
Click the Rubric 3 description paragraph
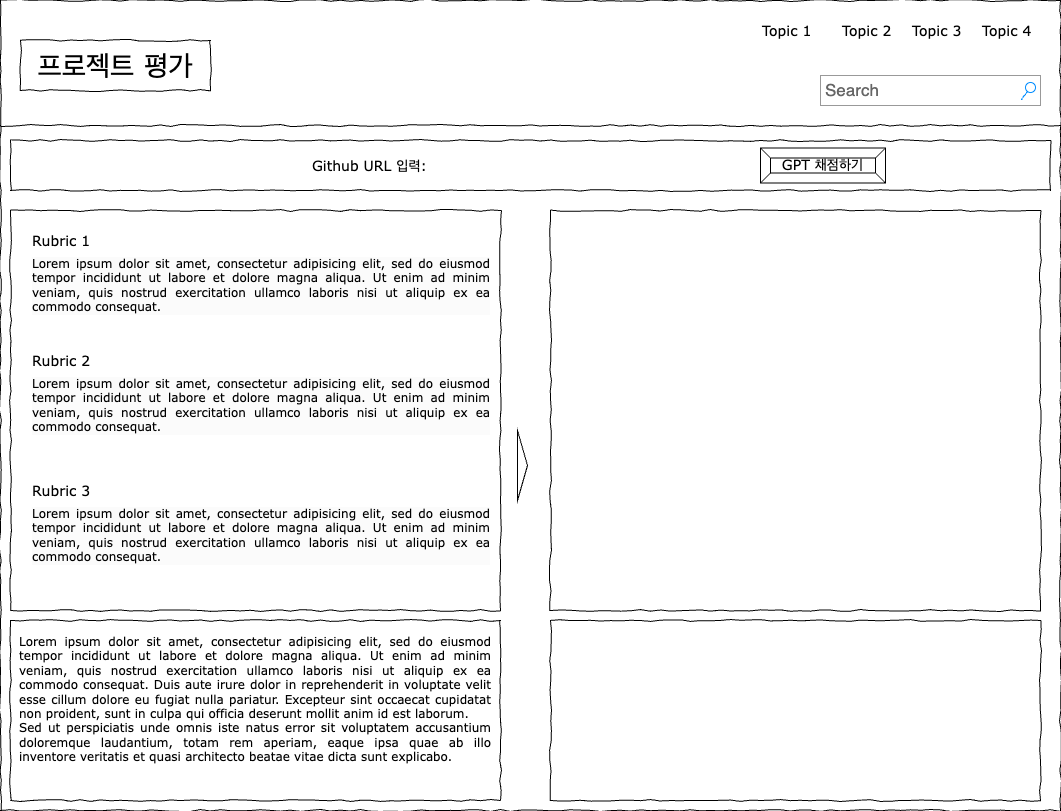click(261, 535)
